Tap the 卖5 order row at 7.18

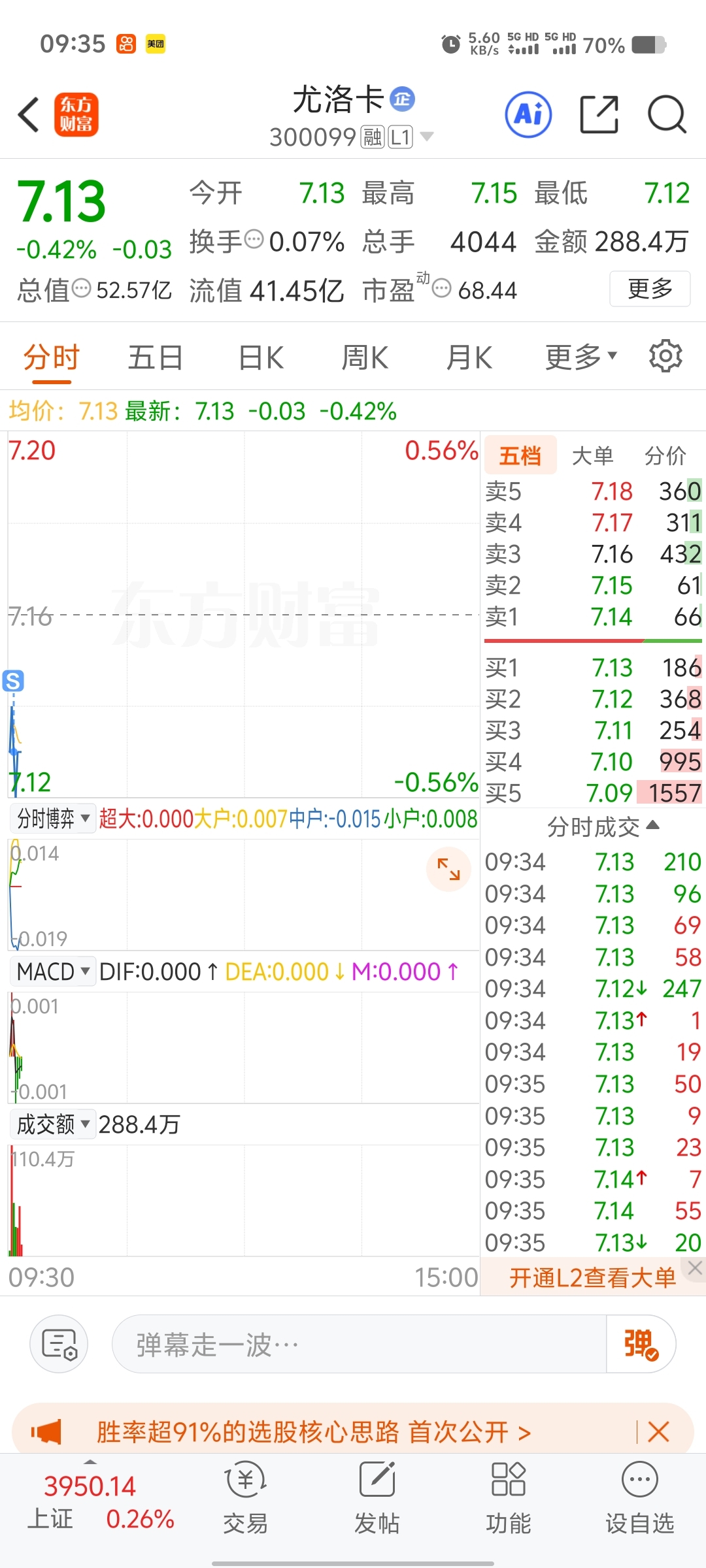pyautogui.click(x=594, y=491)
